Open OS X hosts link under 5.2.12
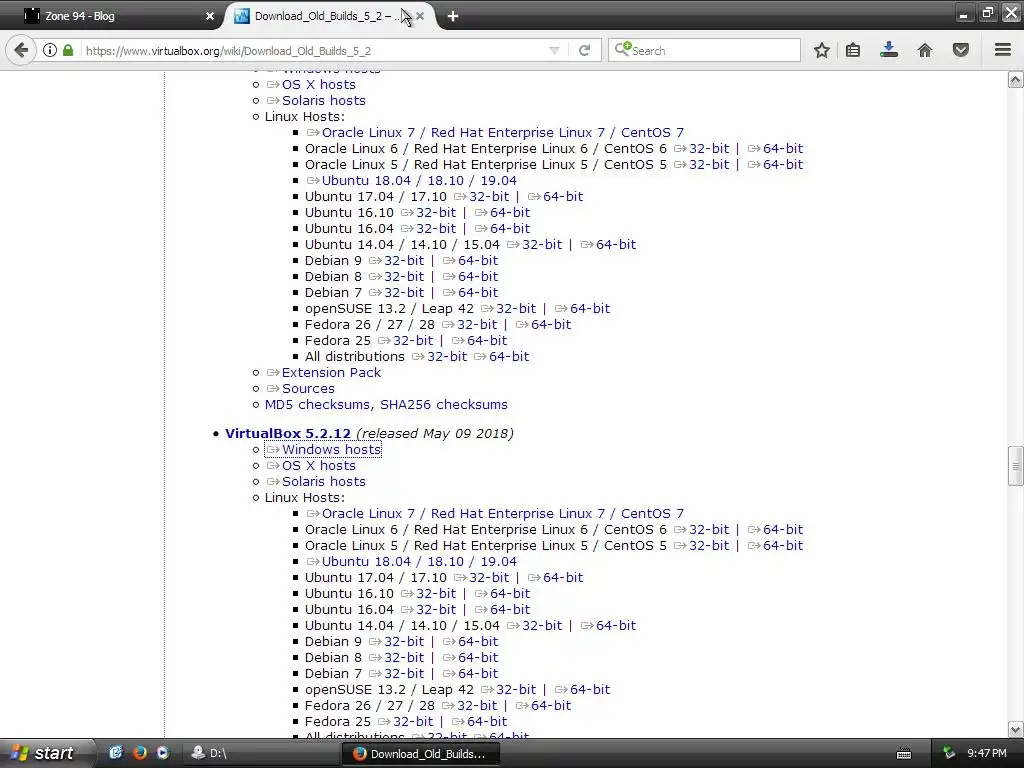 pyautogui.click(x=312, y=466)
